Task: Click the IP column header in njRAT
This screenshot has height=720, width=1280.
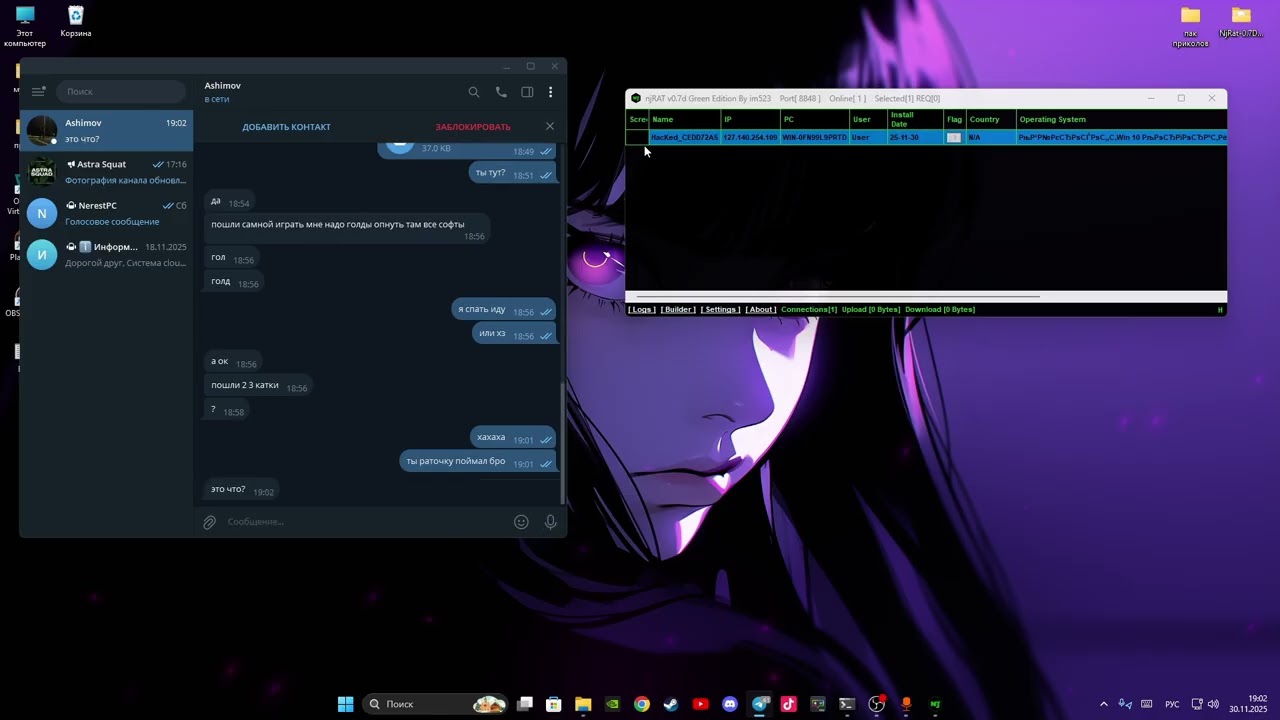Action: (x=750, y=119)
